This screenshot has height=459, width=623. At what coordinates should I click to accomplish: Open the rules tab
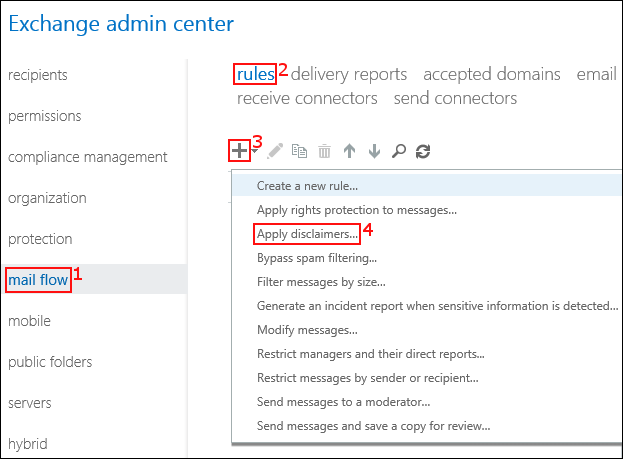(x=255, y=74)
